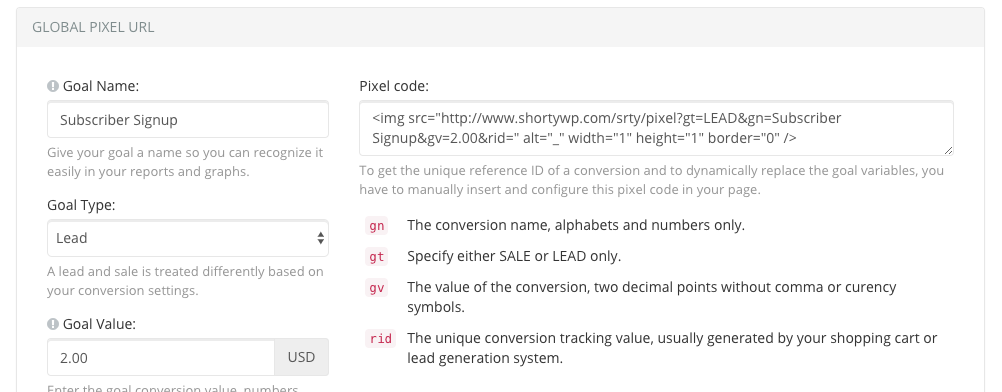Click inside the Pixel code textarea
Screen dimensions: 1002x392
click(656, 128)
